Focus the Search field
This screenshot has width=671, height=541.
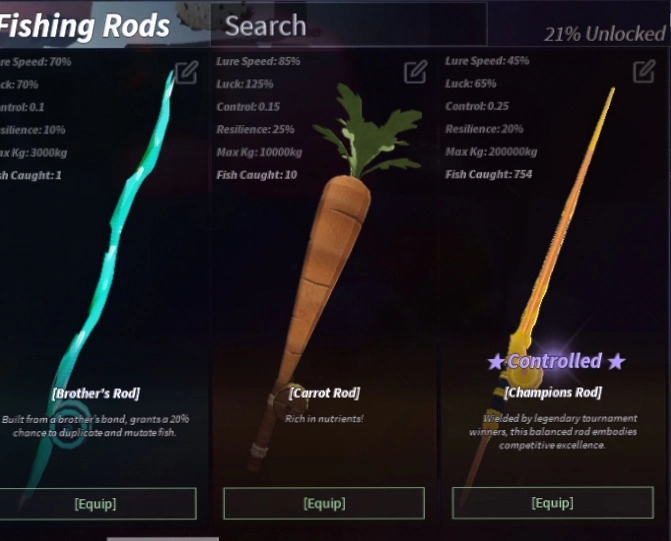tap(349, 25)
